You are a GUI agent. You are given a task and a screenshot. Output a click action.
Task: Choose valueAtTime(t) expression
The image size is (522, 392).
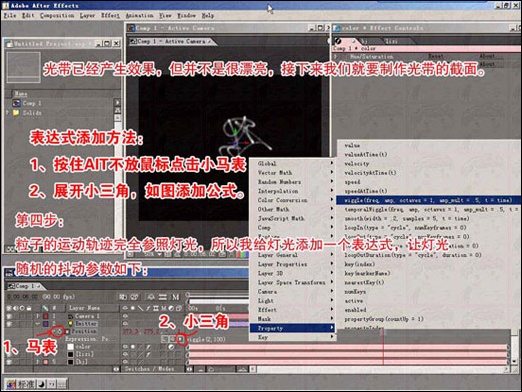[x=366, y=155]
